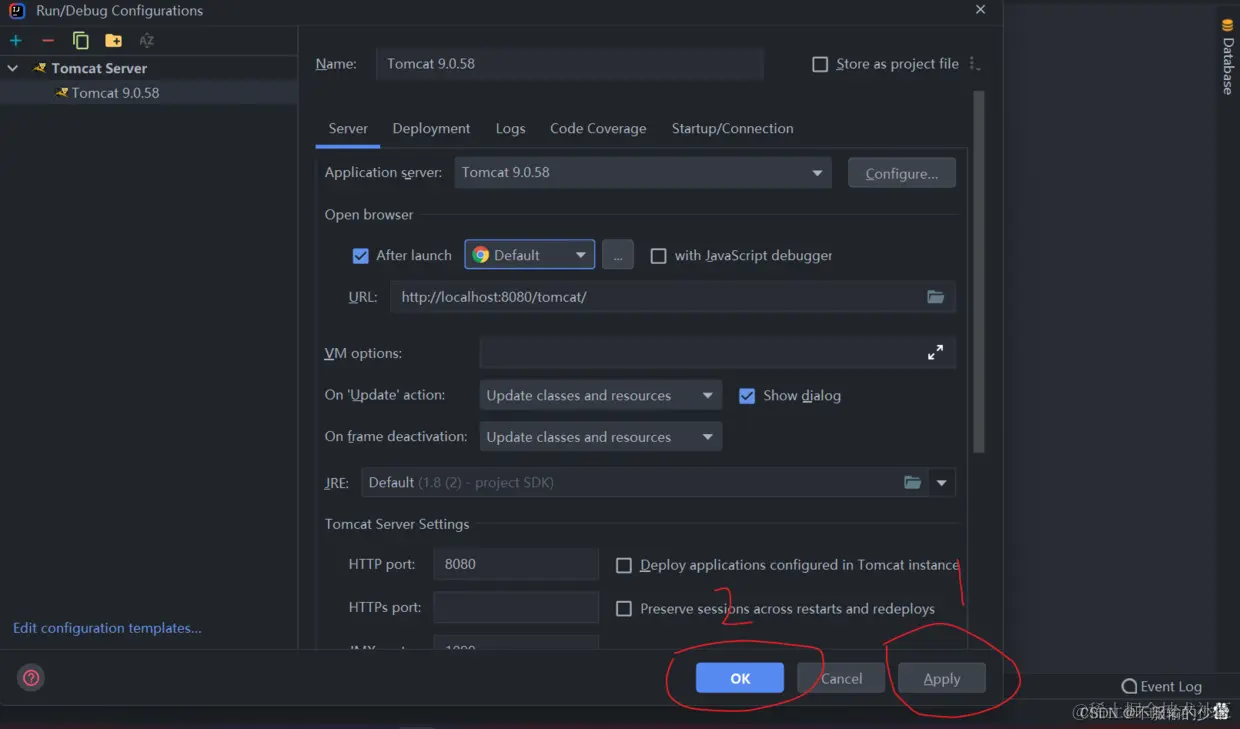The height and width of the screenshot is (729, 1240).
Task: Open Store as project file options
Action: pos(974,64)
